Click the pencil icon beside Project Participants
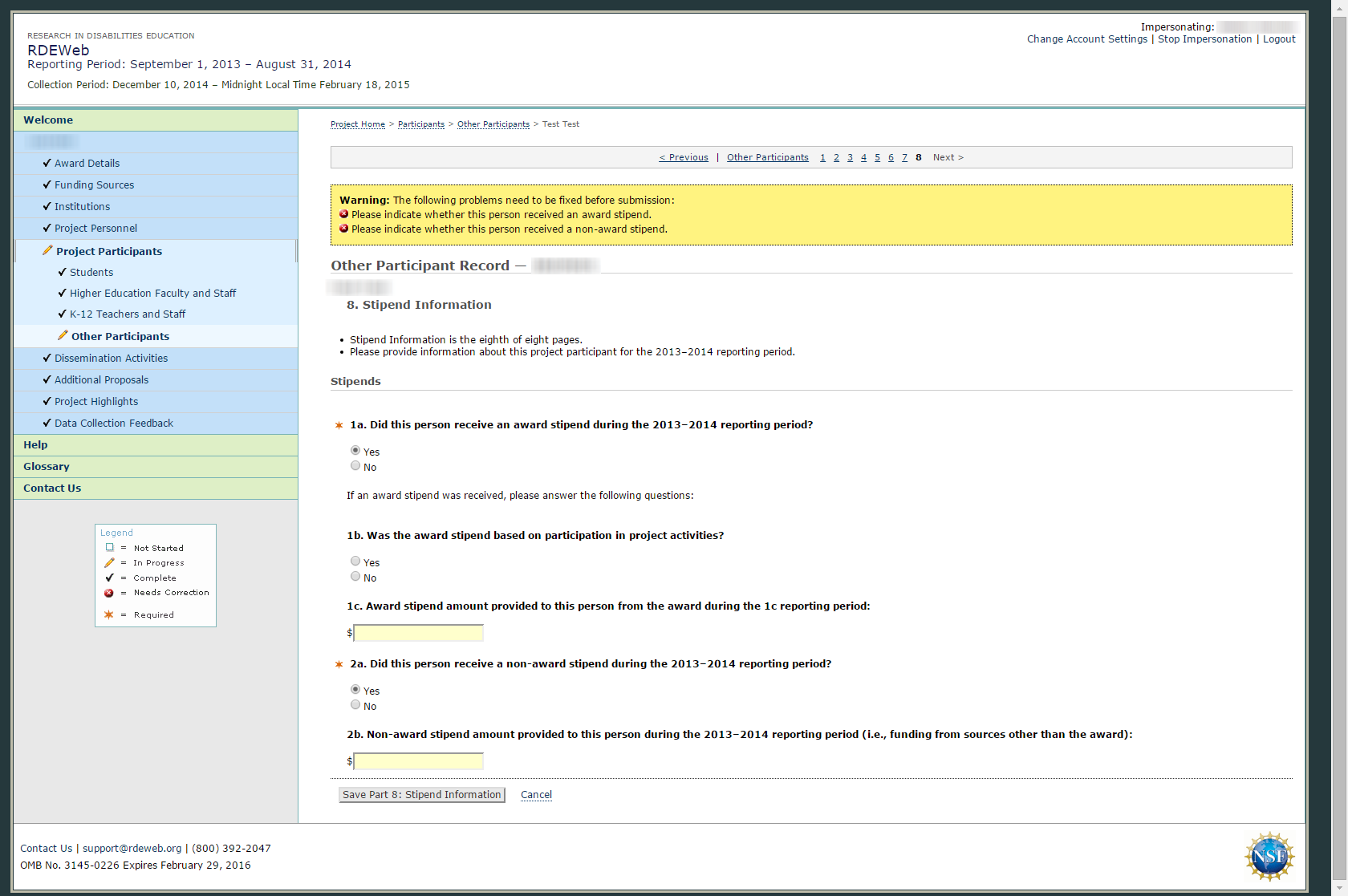The image size is (1348, 896). [47, 250]
